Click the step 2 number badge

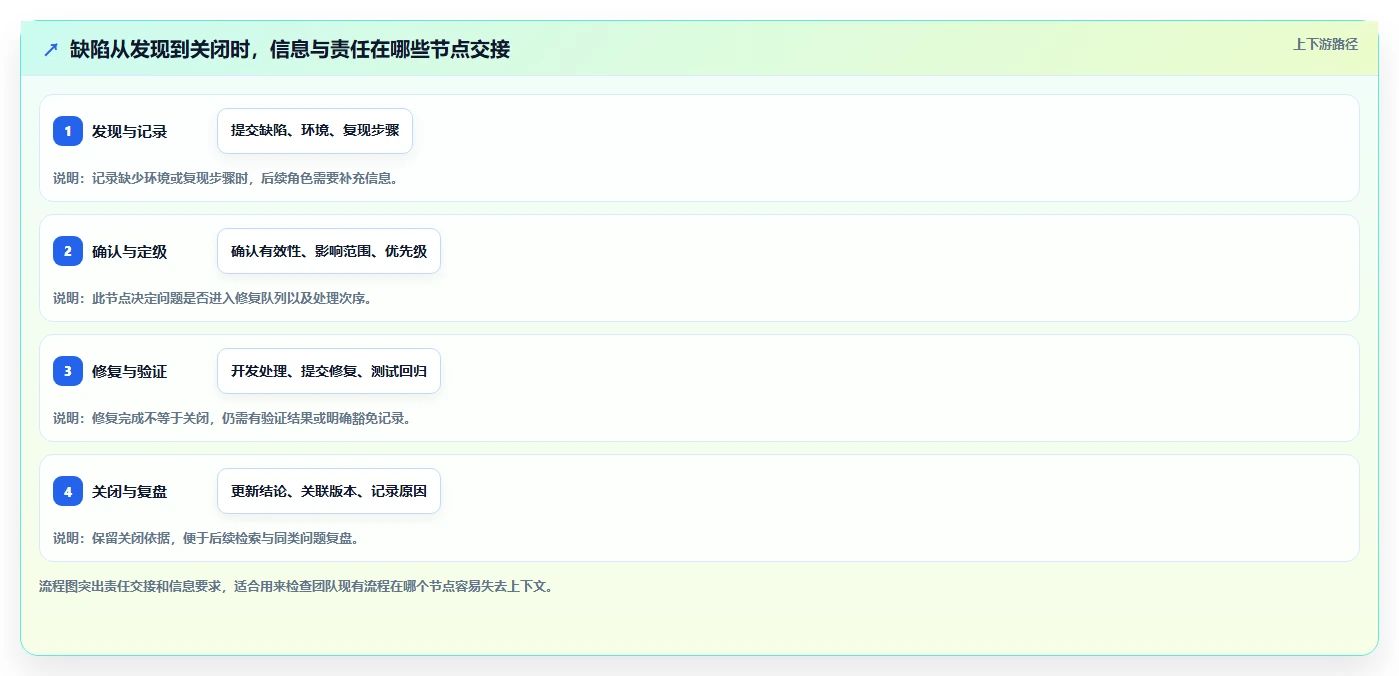68,251
